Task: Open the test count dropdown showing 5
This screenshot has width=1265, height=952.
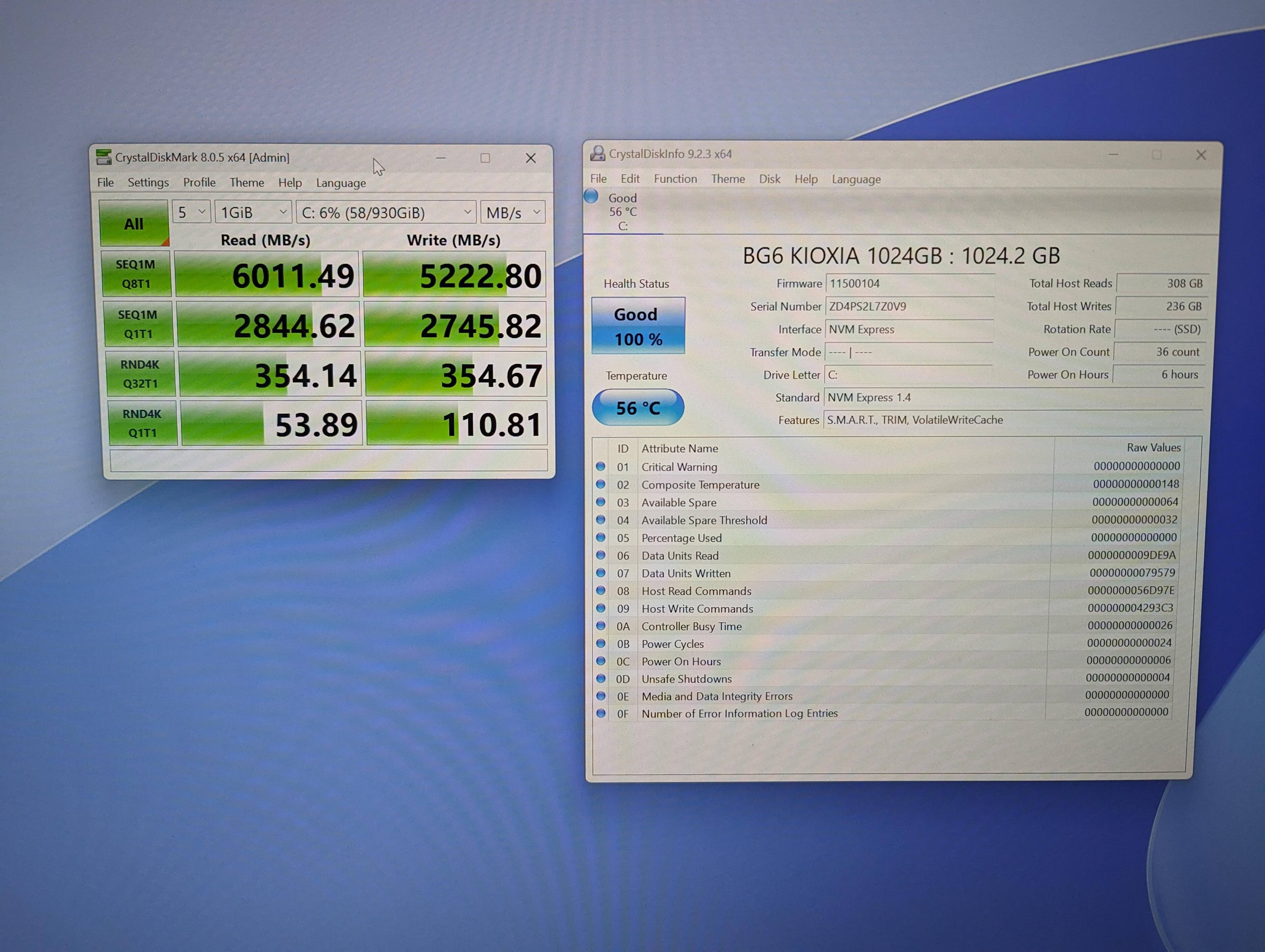Action: tap(191, 212)
